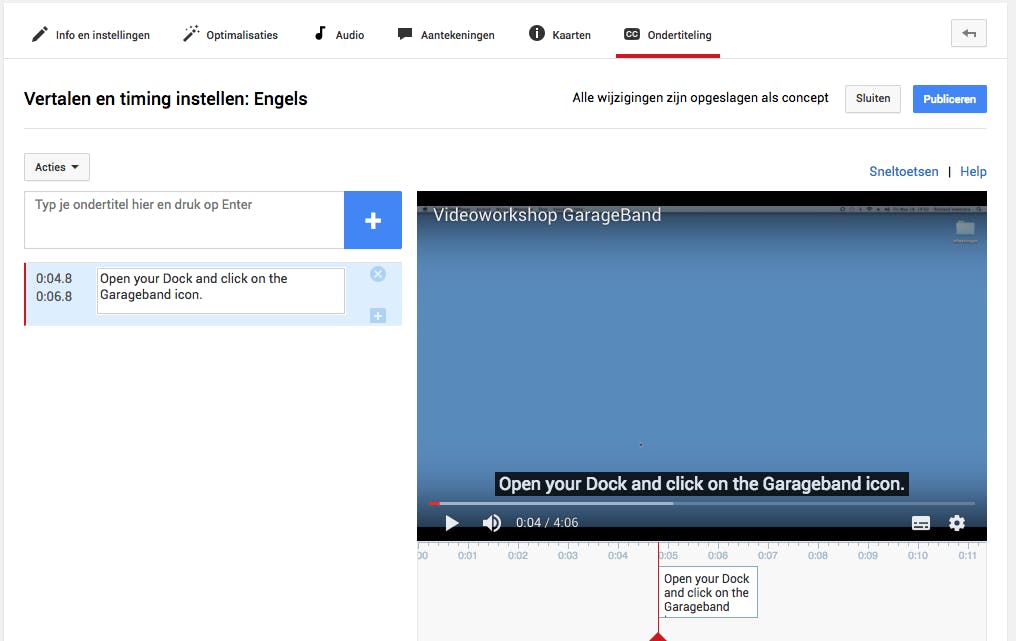This screenshot has height=641, width=1016.
Task: Click the Sluiten button
Action: click(873, 99)
